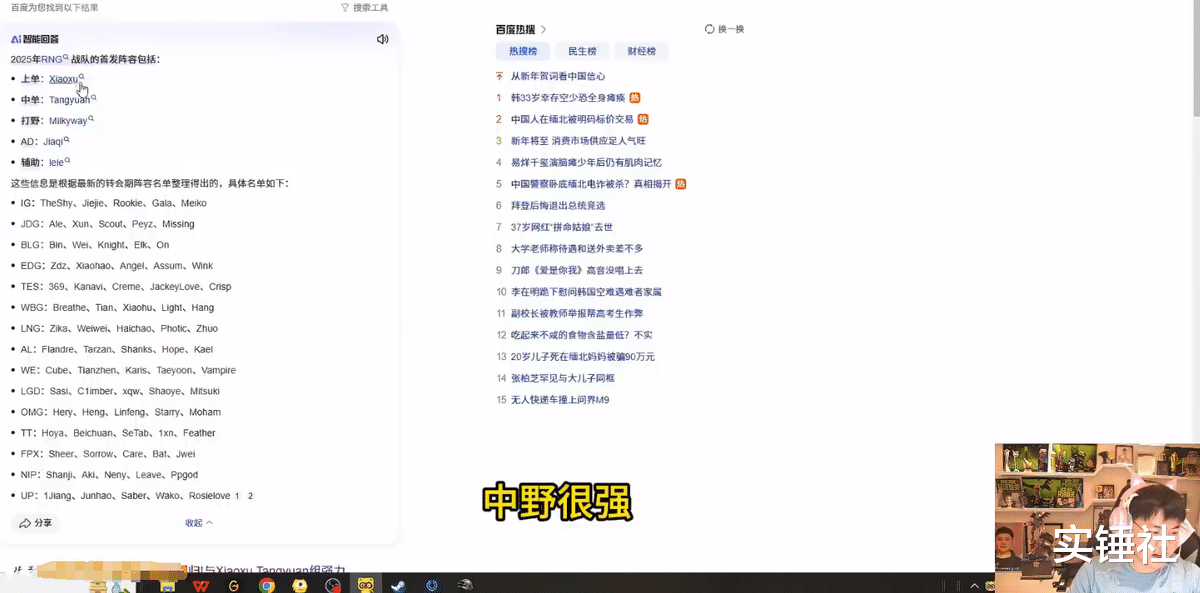Click the search icon next to Jiaqi
1200x593 pixels.
click(66, 139)
